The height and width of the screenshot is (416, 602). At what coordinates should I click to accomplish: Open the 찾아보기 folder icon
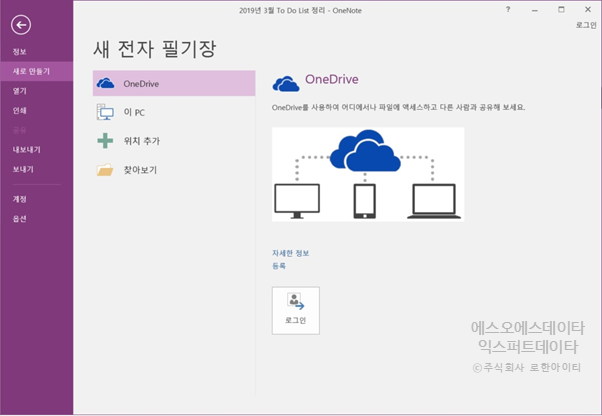click(106, 170)
